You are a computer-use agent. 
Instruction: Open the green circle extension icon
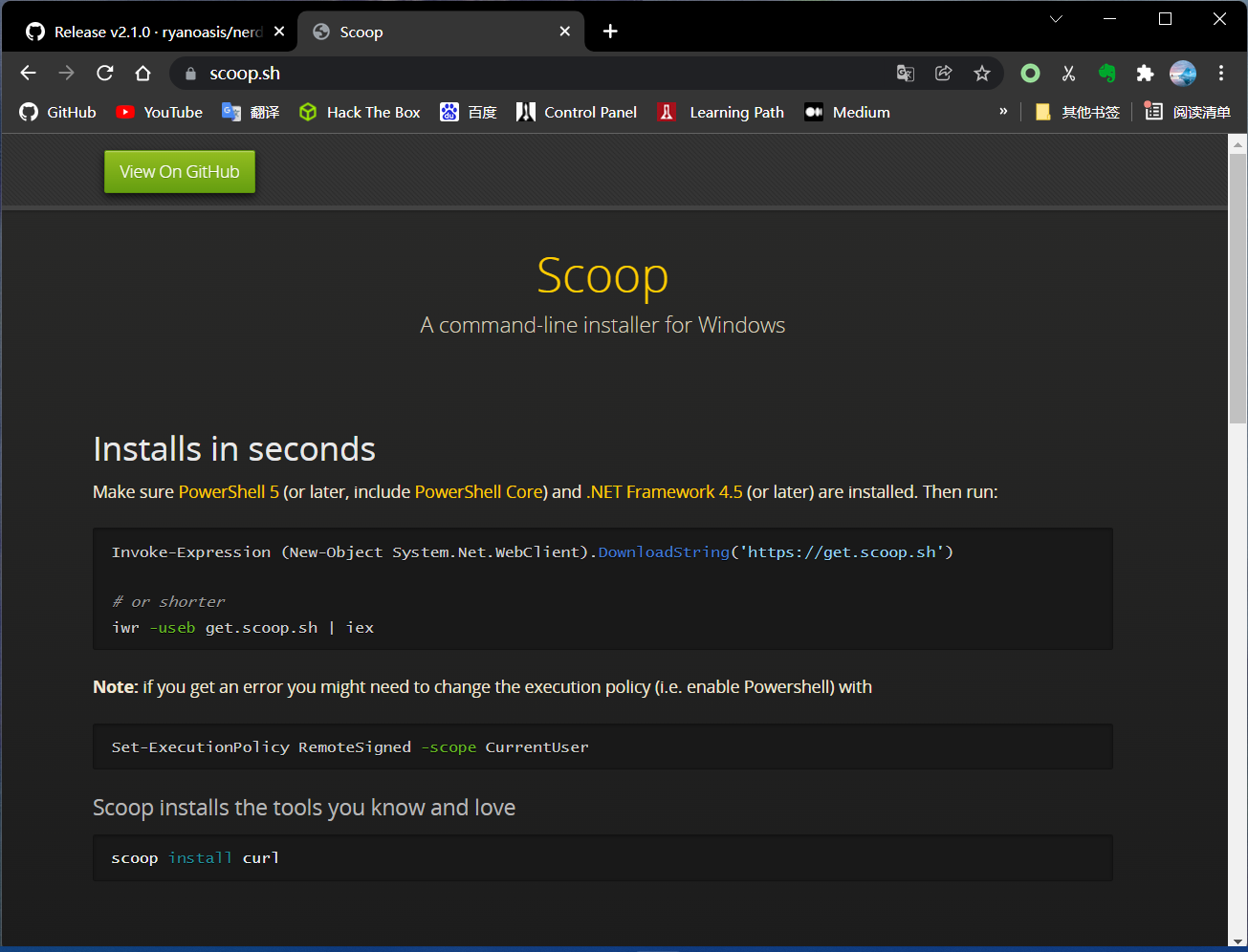pos(1030,73)
